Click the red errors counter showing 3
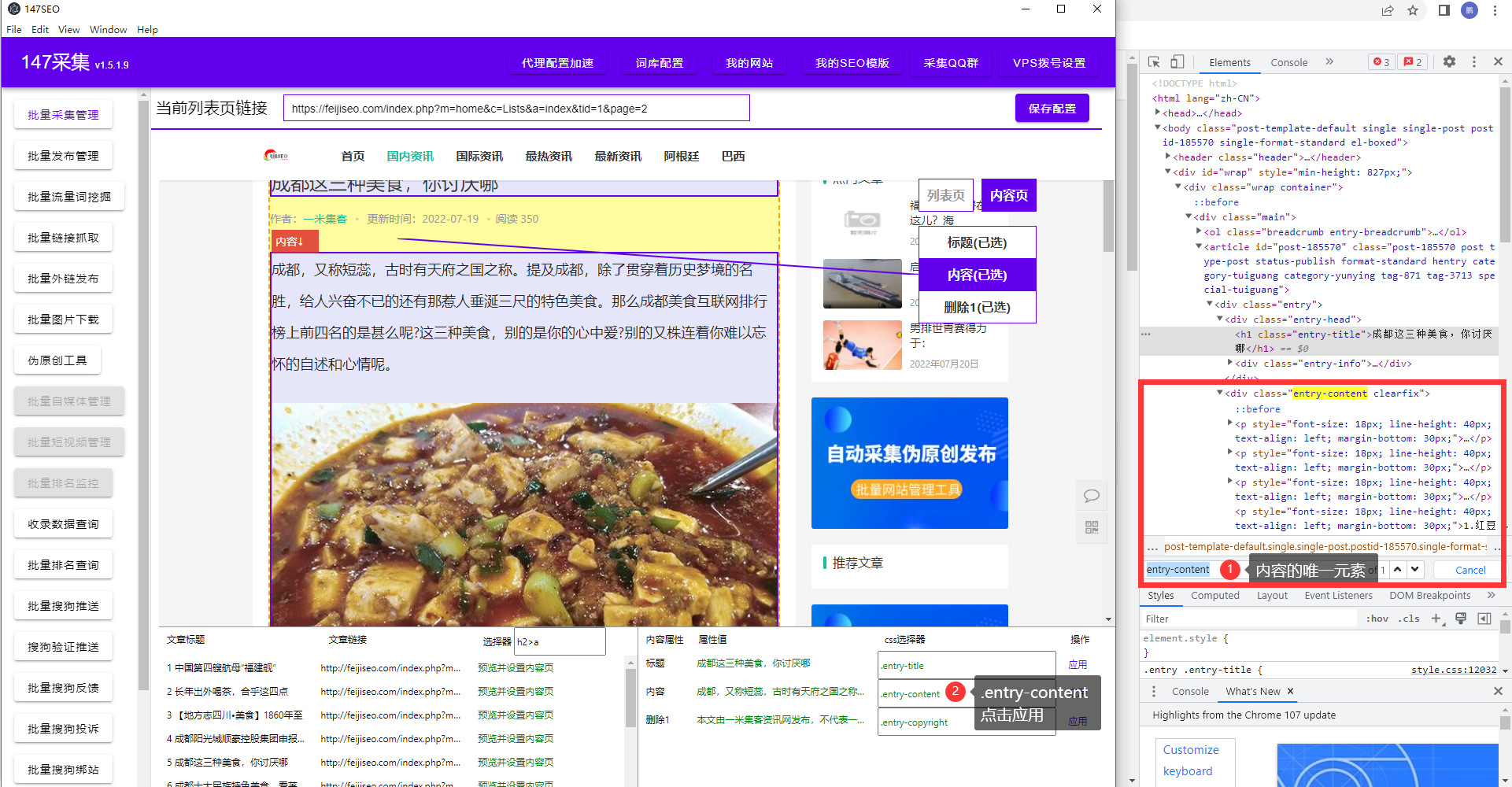The width and height of the screenshot is (1512, 787). (x=1381, y=62)
